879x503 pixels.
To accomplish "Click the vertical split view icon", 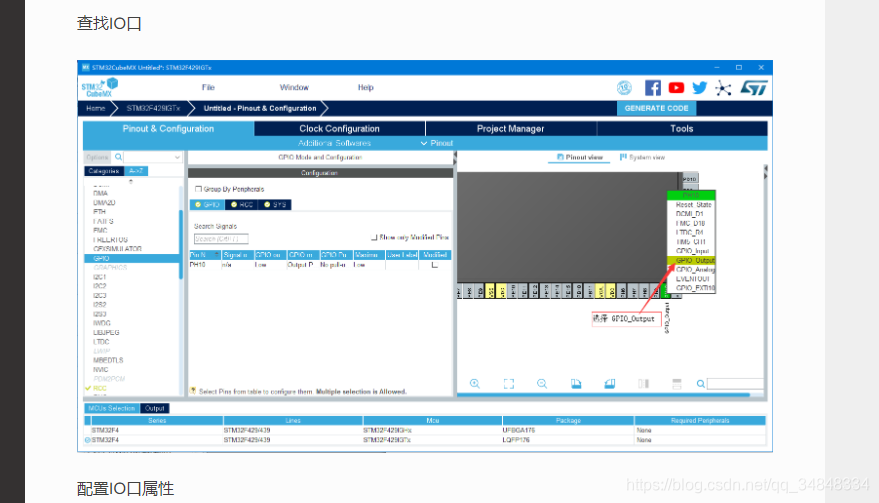I will (644, 384).
